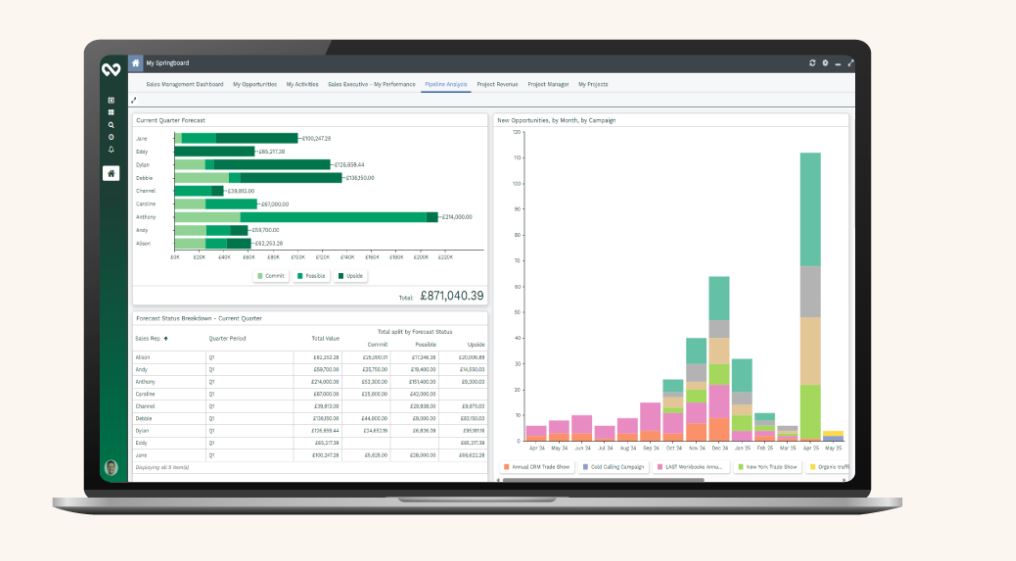The width and height of the screenshot is (1016, 561).
Task: Click the Workbooks logo in the sidebar
Action: [111, 68]
